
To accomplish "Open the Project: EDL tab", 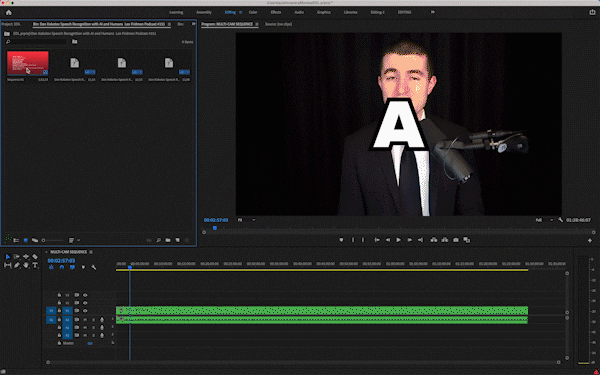I will (x=11, y=24).
